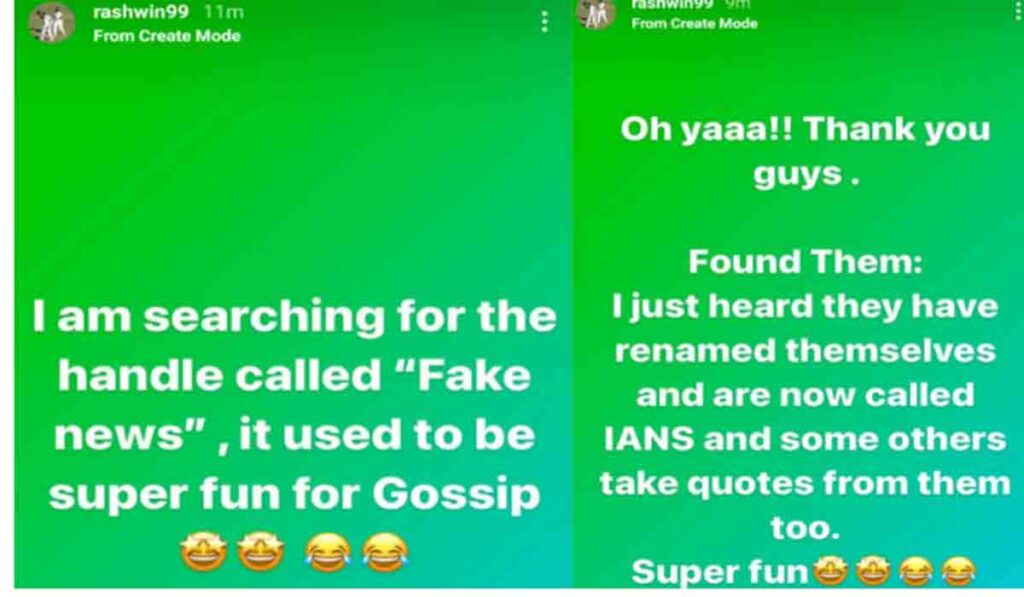
Task: Tap the 'Found Them:' heading
Action: click(x=805, y=262)
